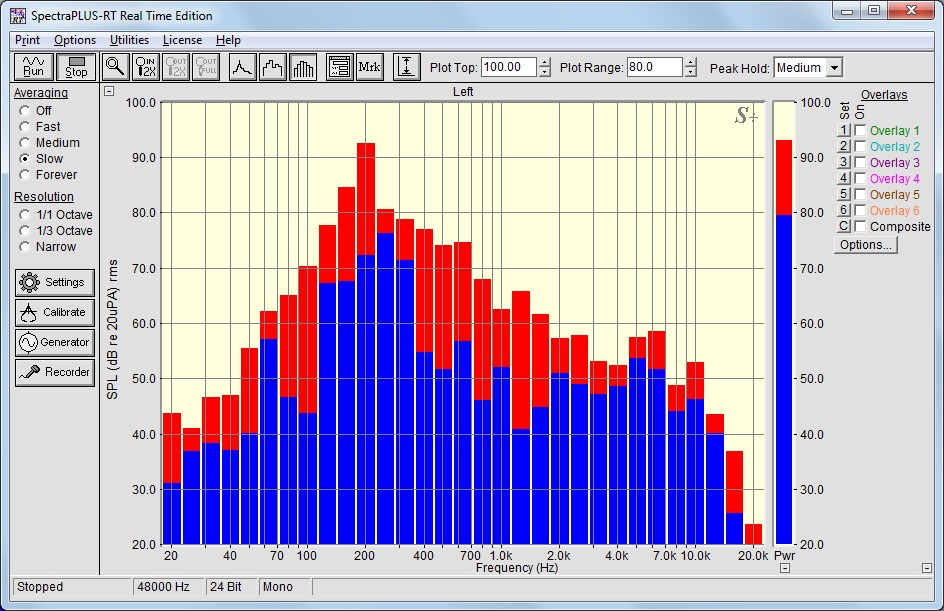Screen dimensions: 944x611
Task: Switch to line plot display style
Action: click(x=242, y=67)
